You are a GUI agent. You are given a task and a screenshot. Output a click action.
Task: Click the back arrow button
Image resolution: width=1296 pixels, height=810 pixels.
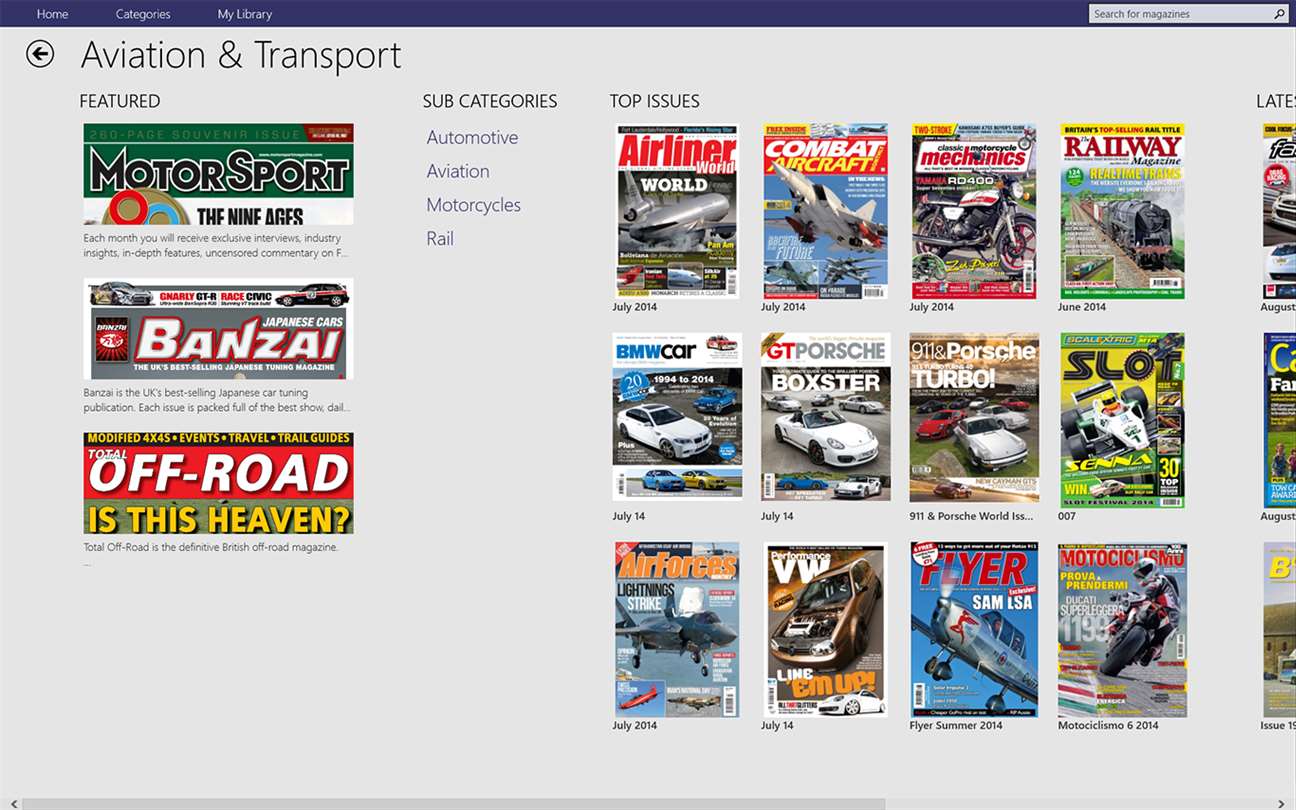coord(40,54)
